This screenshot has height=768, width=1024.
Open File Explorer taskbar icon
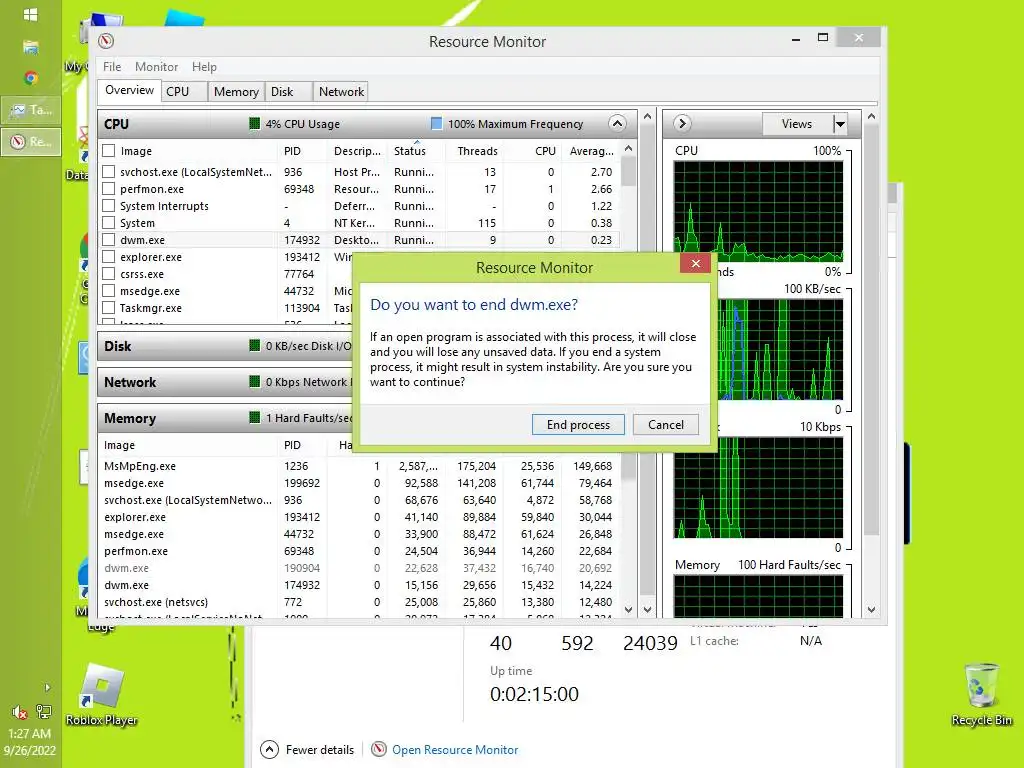[x=31, y=47]
